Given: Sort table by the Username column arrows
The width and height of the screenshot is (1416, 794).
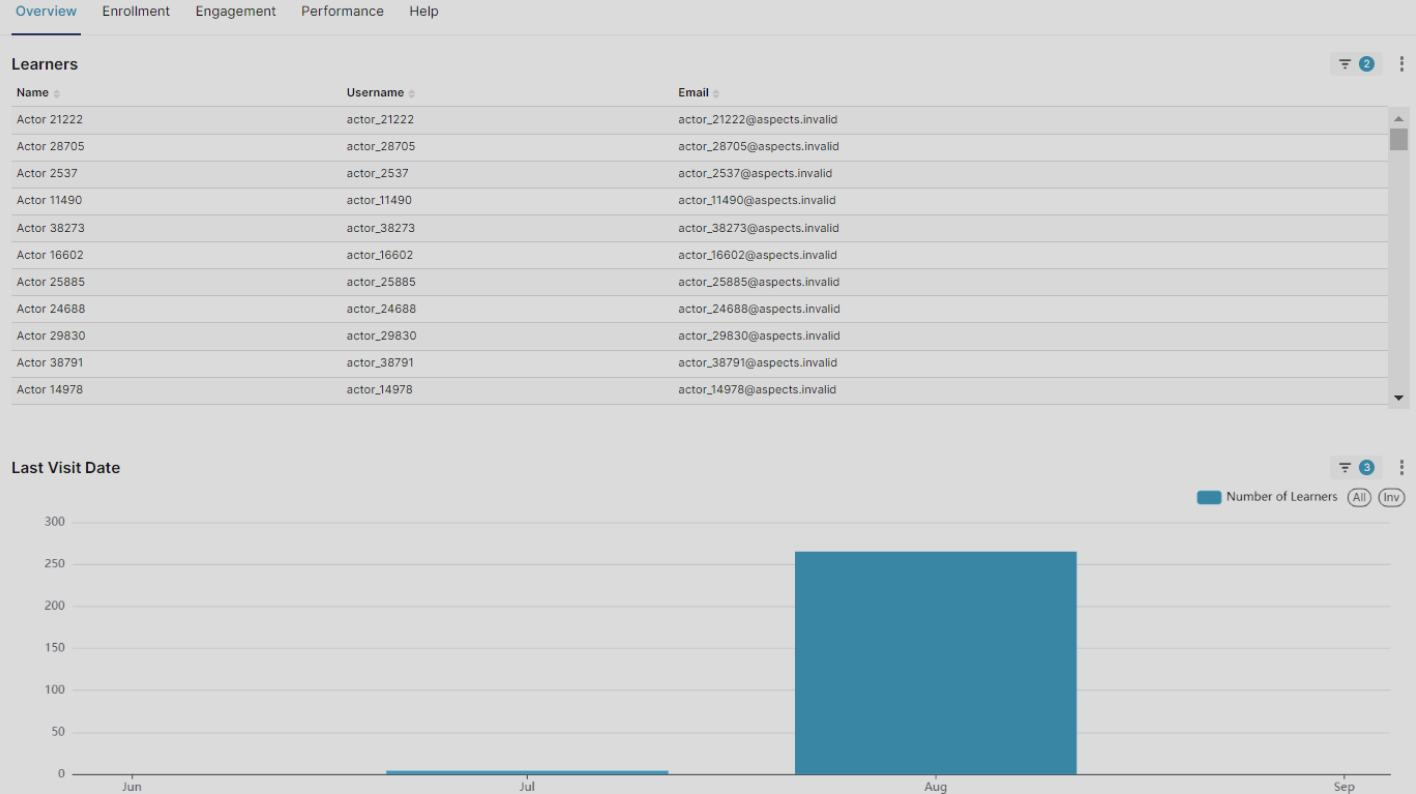Looking at the screenshot, I should tap(412, 93).
